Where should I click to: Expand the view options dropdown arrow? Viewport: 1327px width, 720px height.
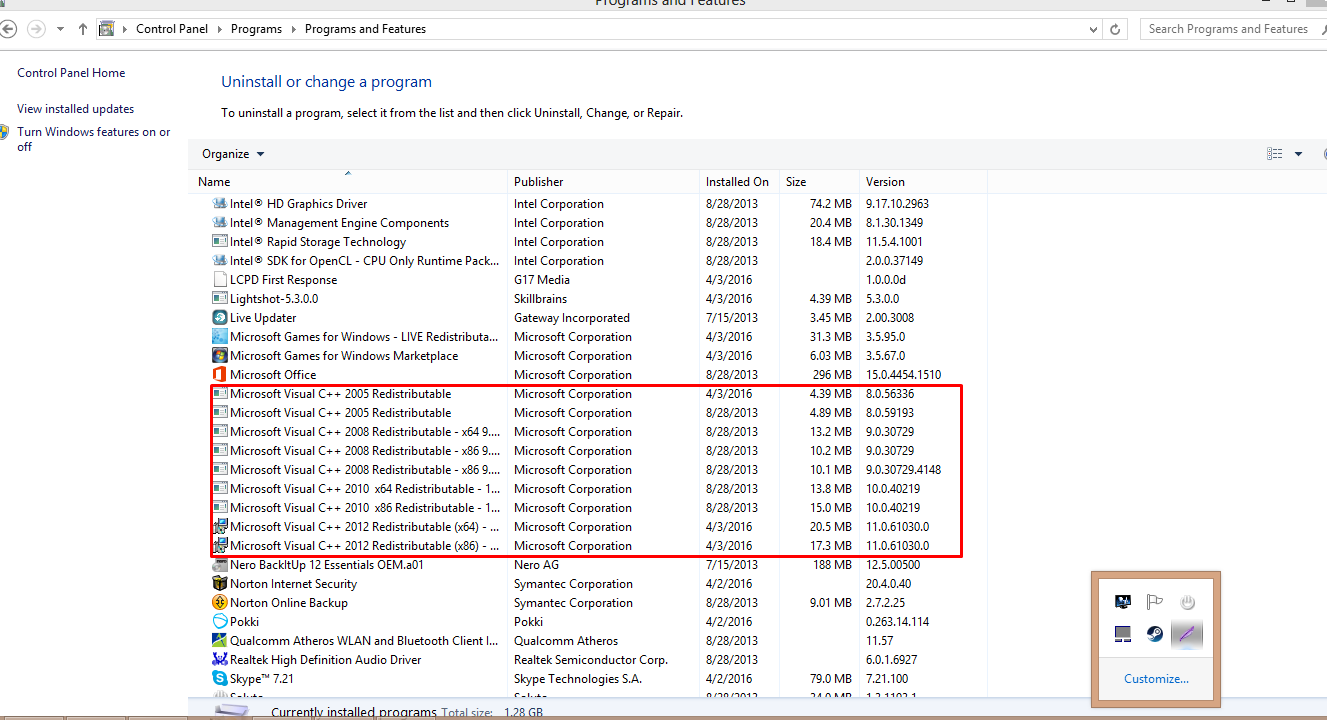(x=1298, y=154)
